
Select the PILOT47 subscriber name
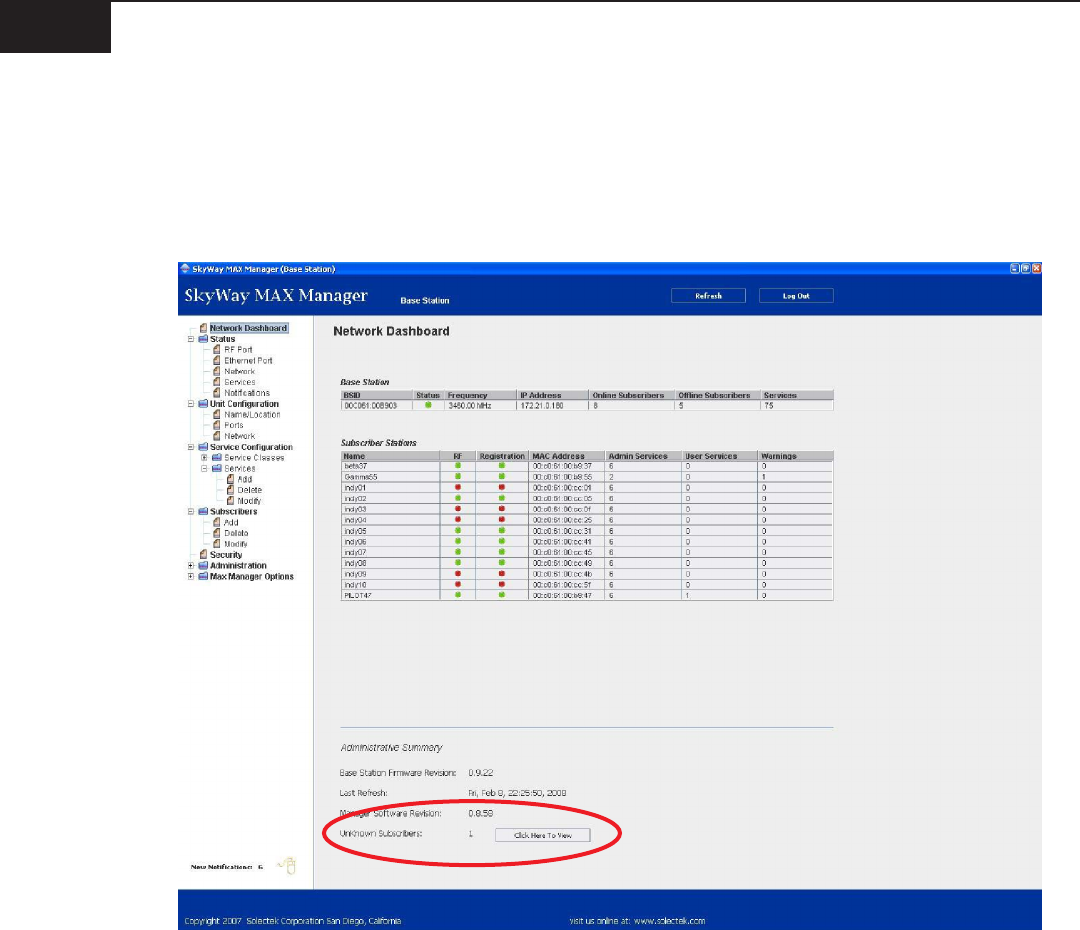[358, 595]
